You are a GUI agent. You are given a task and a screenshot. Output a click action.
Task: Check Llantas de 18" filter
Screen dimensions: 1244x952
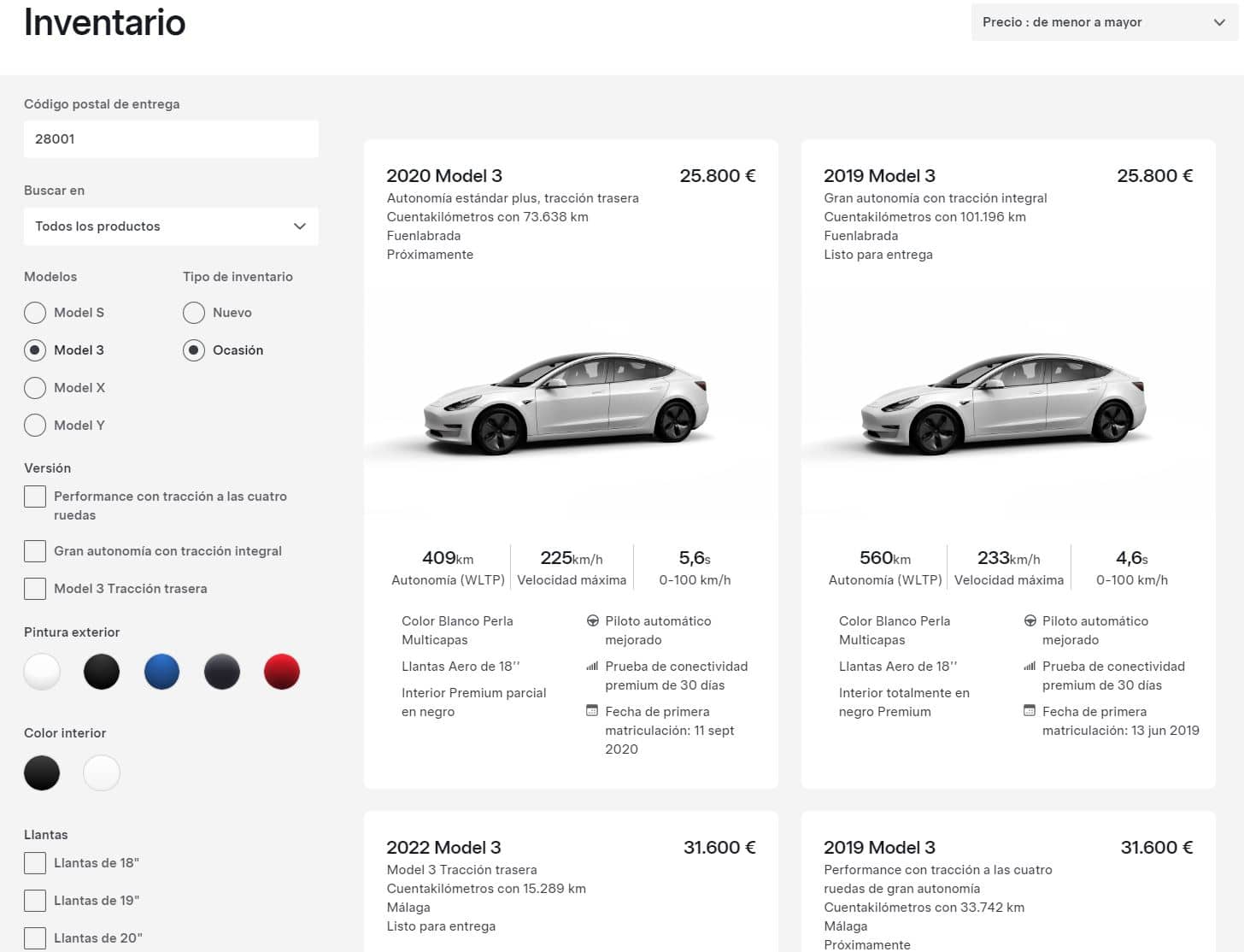coord(35,863)
